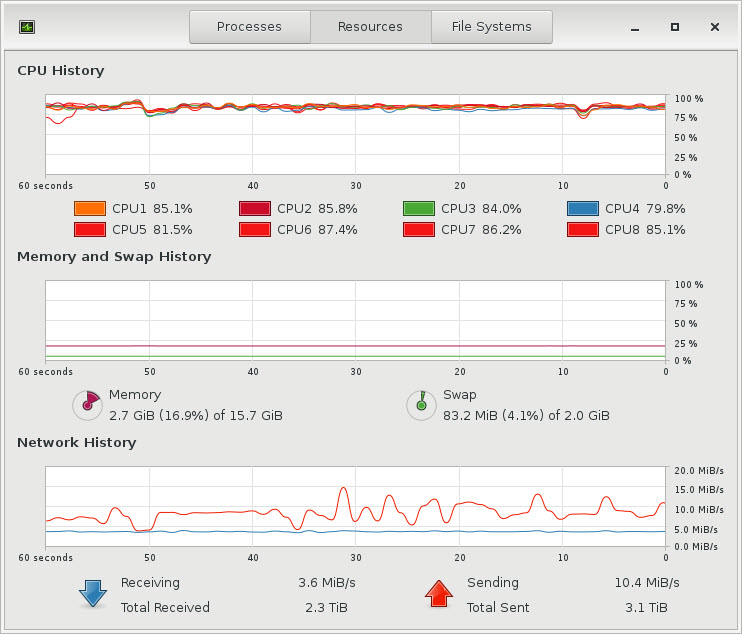The image size is (742, 634).
Task: Click the CPU1 85.1% label
Action: point(152,209)
